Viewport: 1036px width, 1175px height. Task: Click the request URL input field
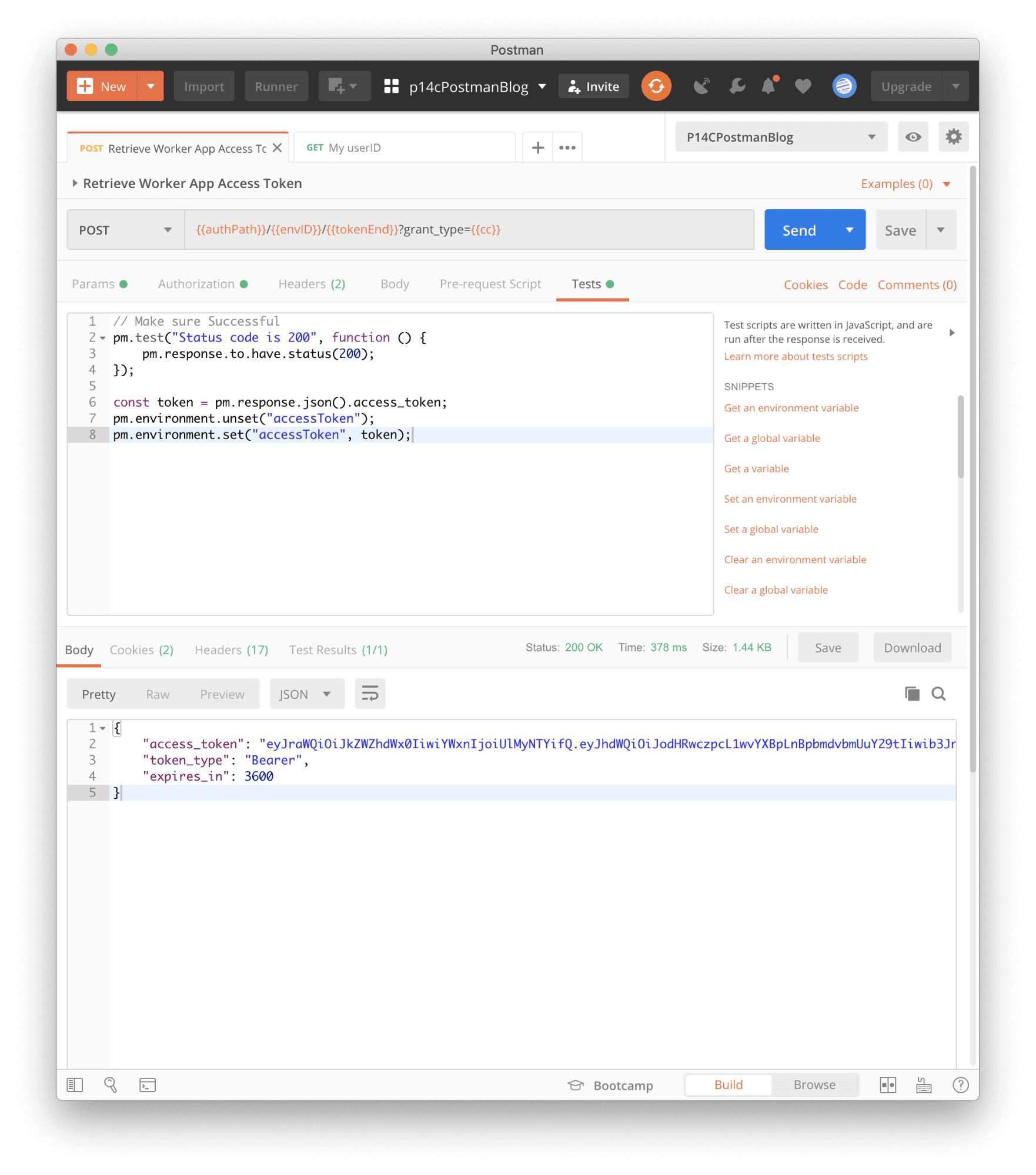click(469, 230)
